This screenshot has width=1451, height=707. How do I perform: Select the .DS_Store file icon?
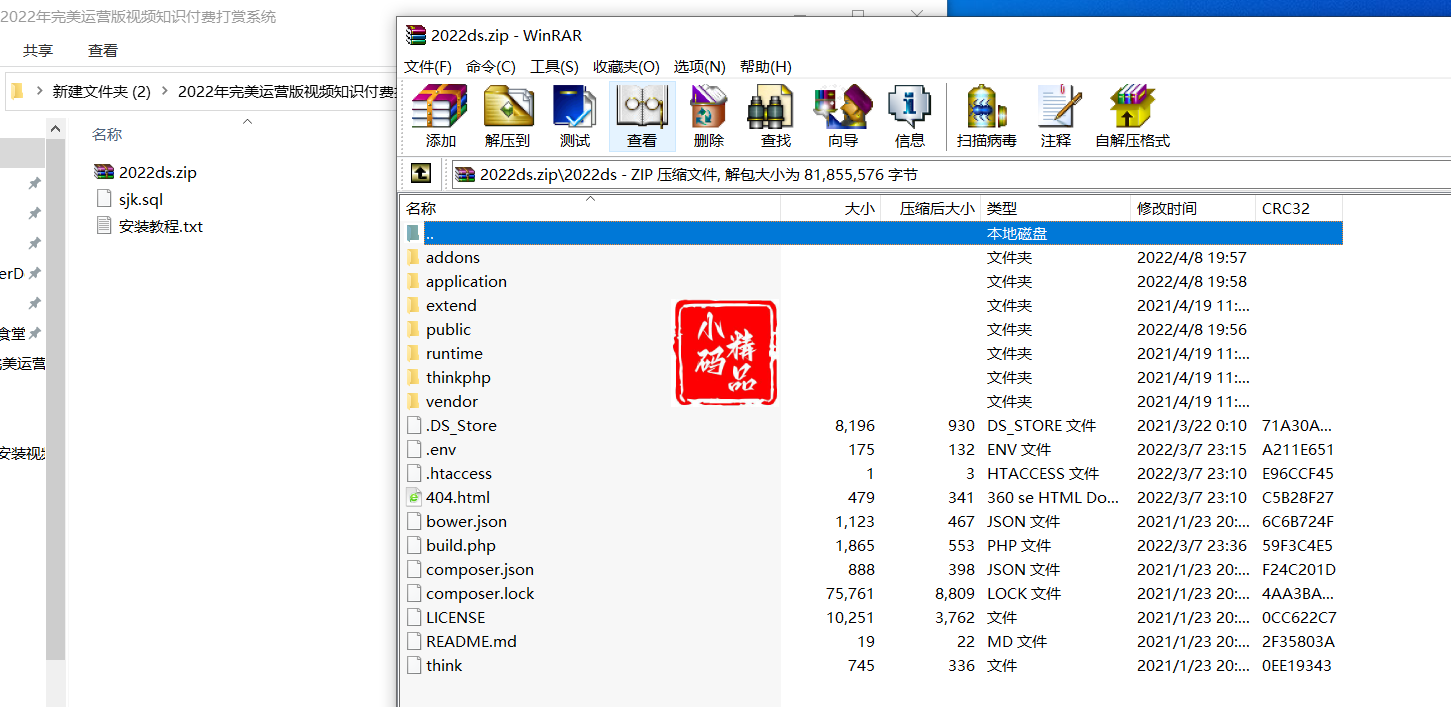point(414,425)
